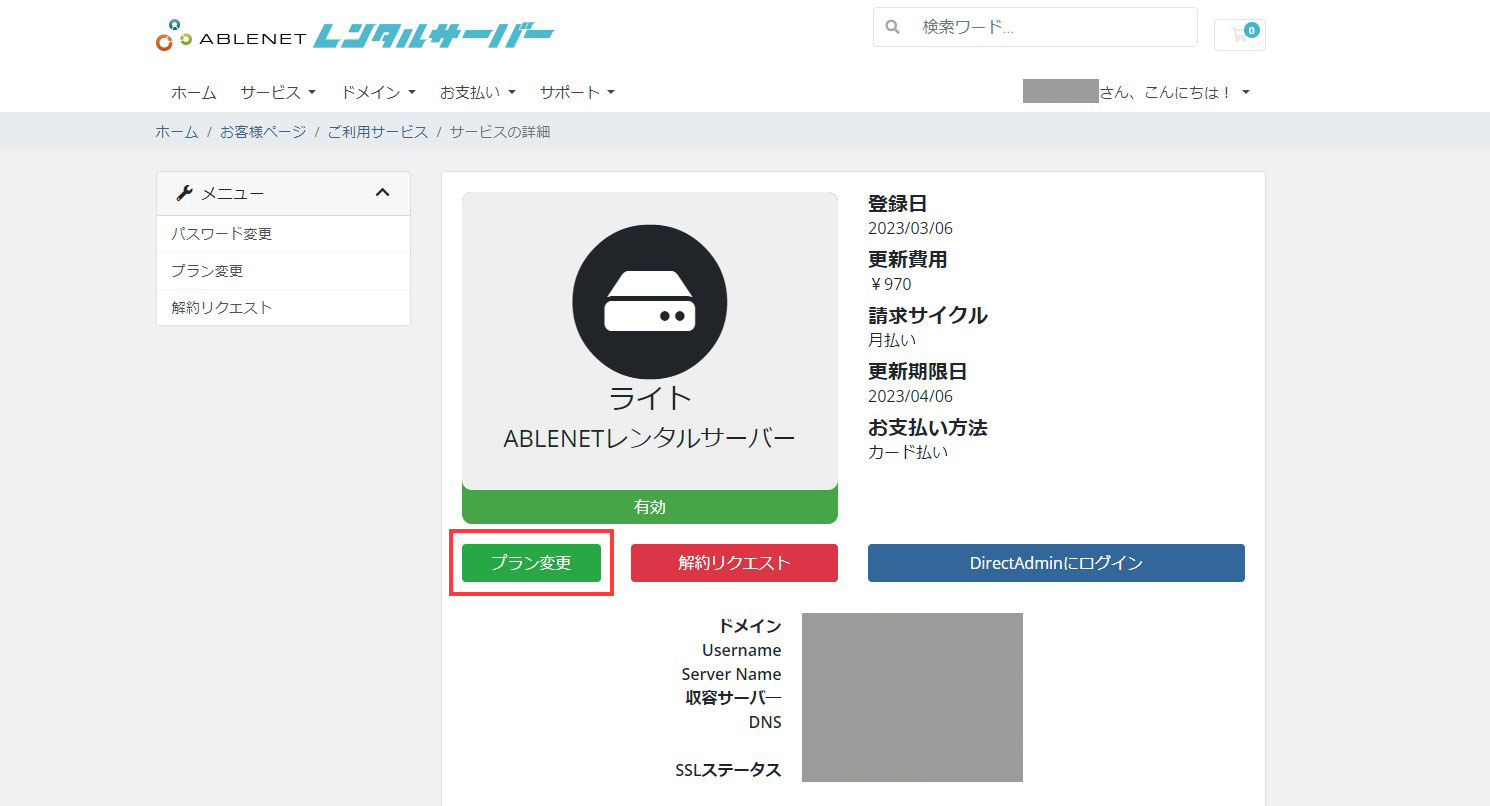
Task: Click the shopping cart icon
Action: coord(1239,35)
